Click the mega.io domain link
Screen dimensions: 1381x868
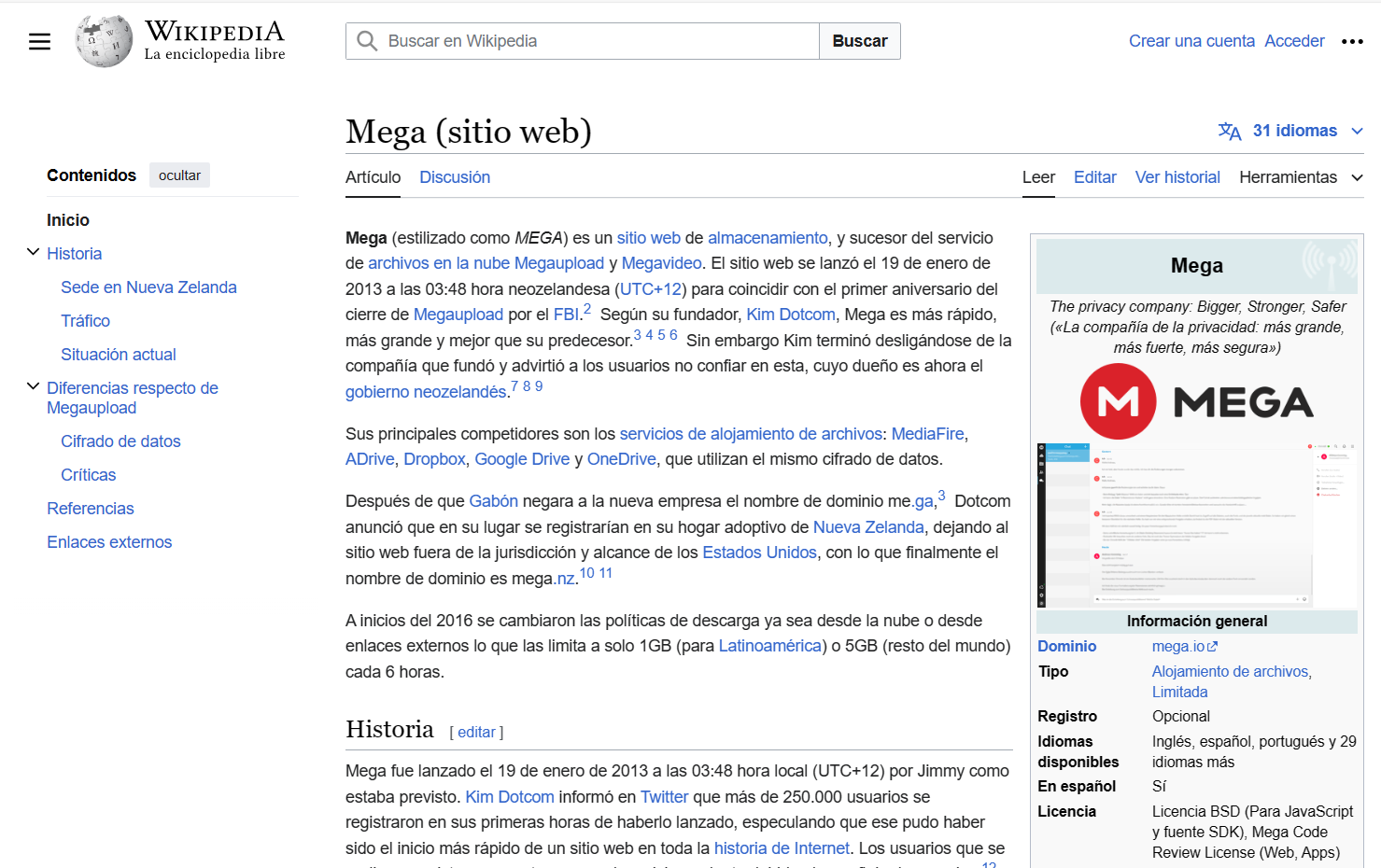click(1178, 647)
